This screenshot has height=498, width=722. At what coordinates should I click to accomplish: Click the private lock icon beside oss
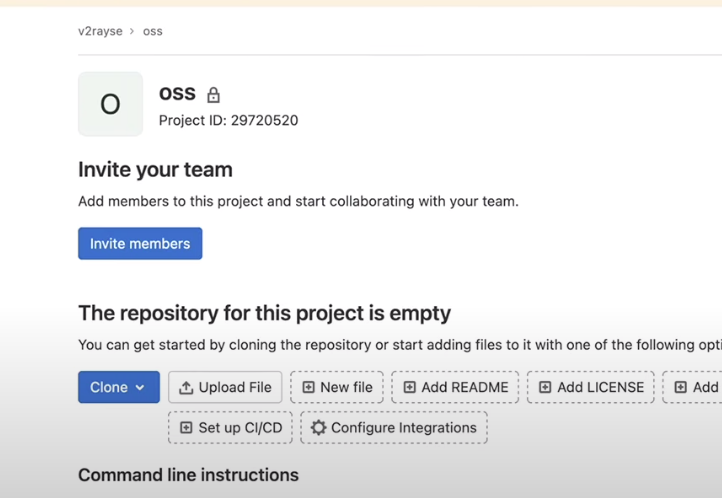pos(213,95)
